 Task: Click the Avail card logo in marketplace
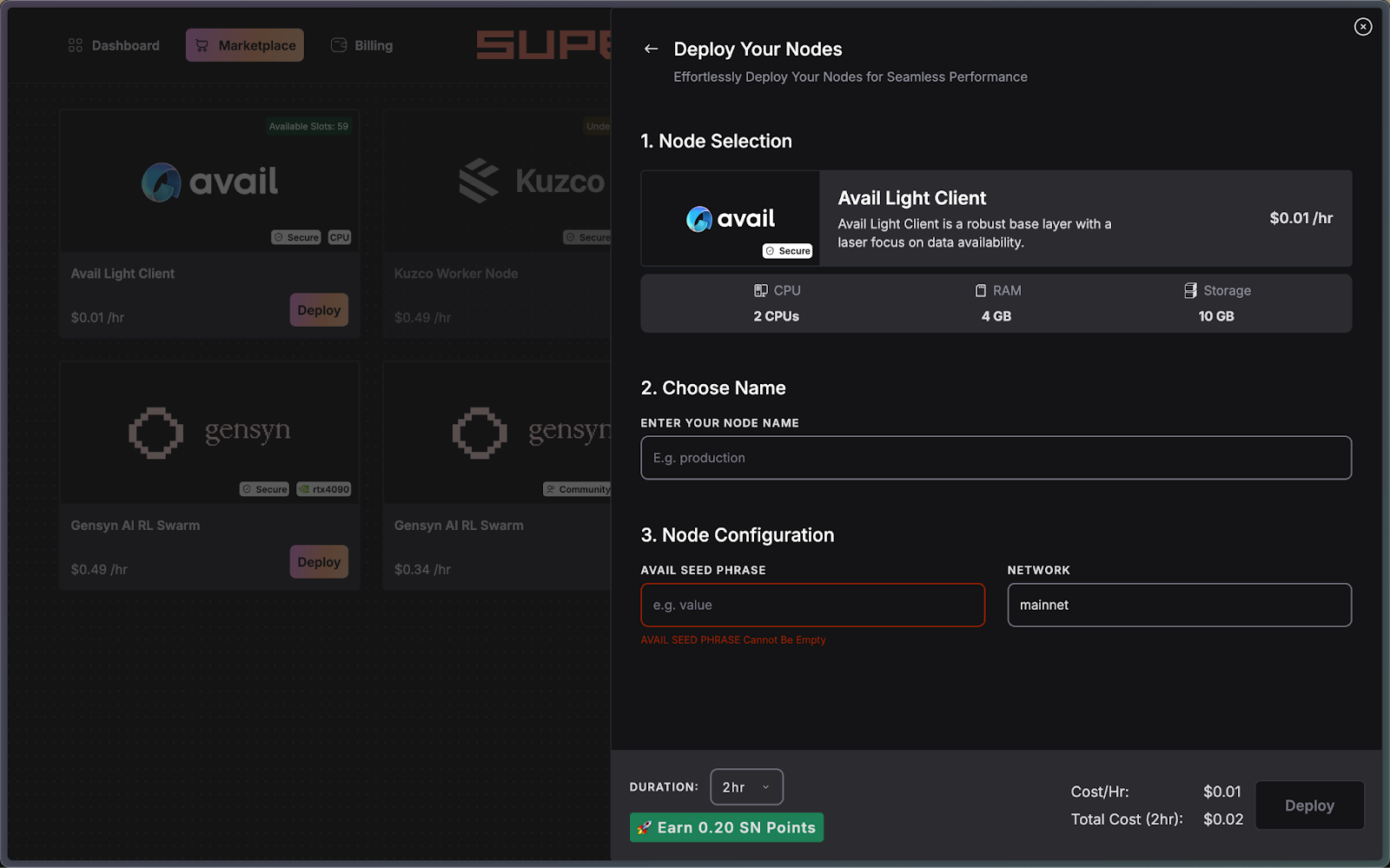209,182
